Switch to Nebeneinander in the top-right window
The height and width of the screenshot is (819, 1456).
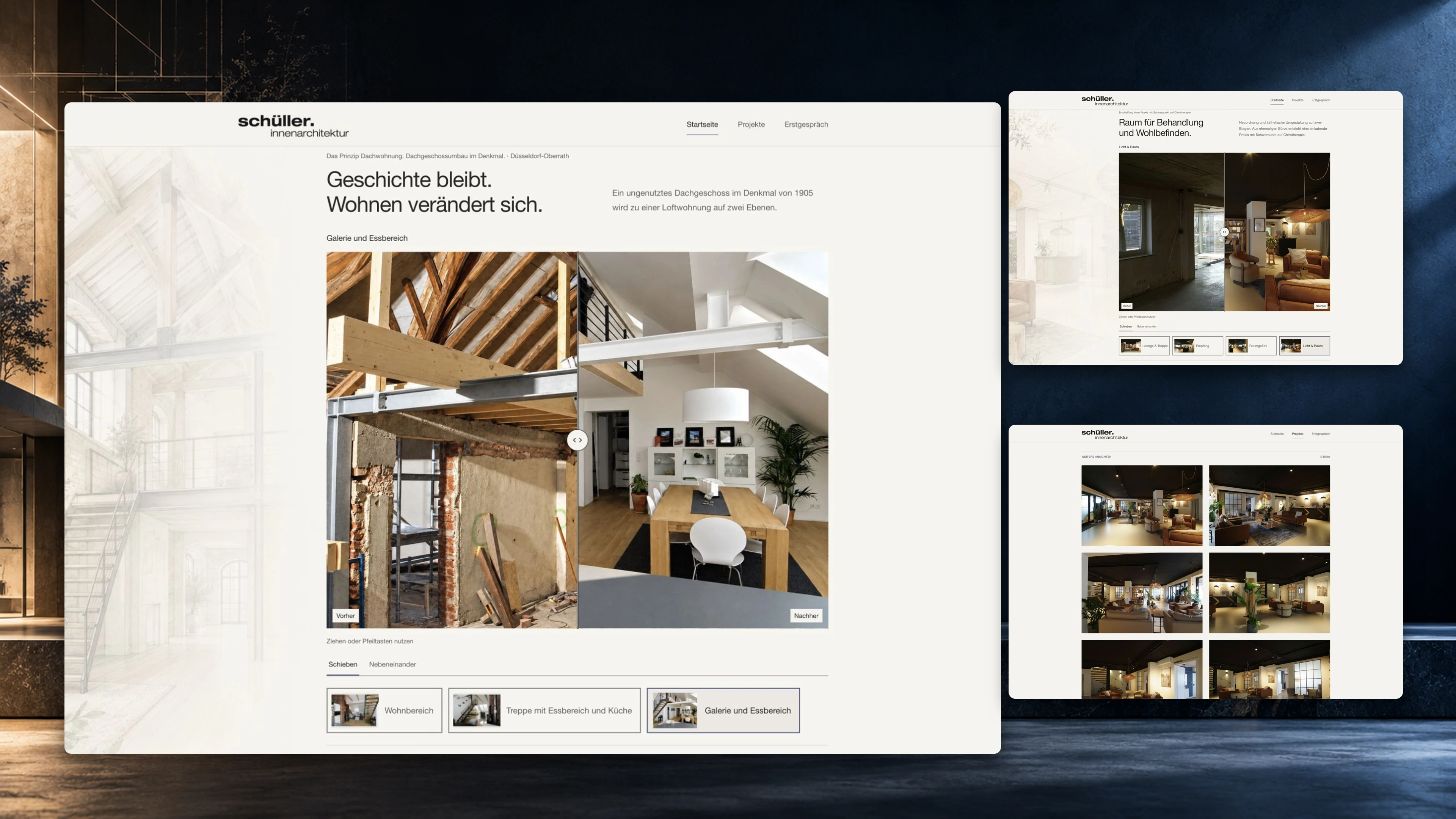(1146, 326)
